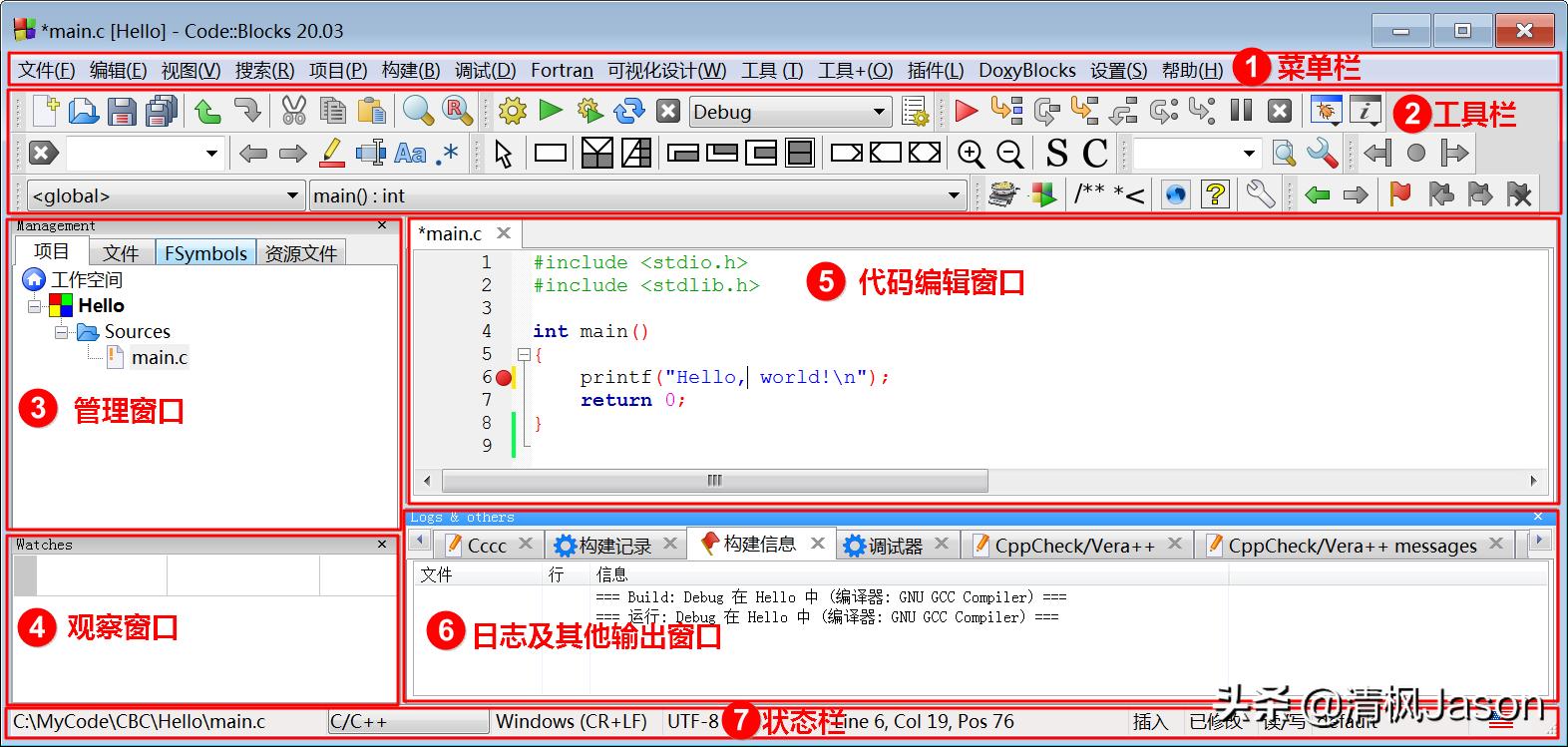Image resolution: width=1568 pixels, height=747 pixels.
Task: Open the 构建(B) menu
Action: 411,70
